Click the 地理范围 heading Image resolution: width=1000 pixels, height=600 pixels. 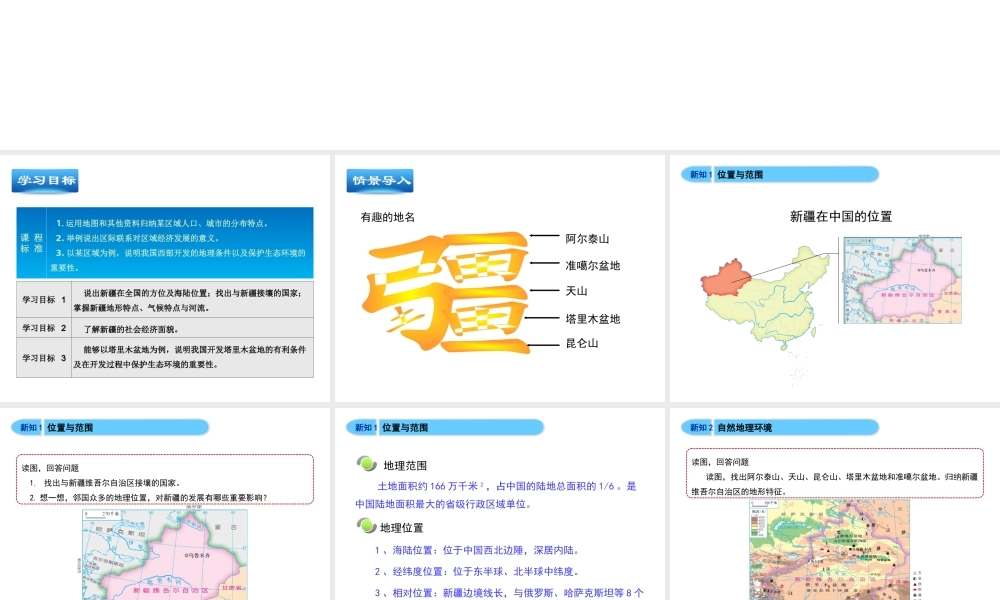(x=405, y=465)
